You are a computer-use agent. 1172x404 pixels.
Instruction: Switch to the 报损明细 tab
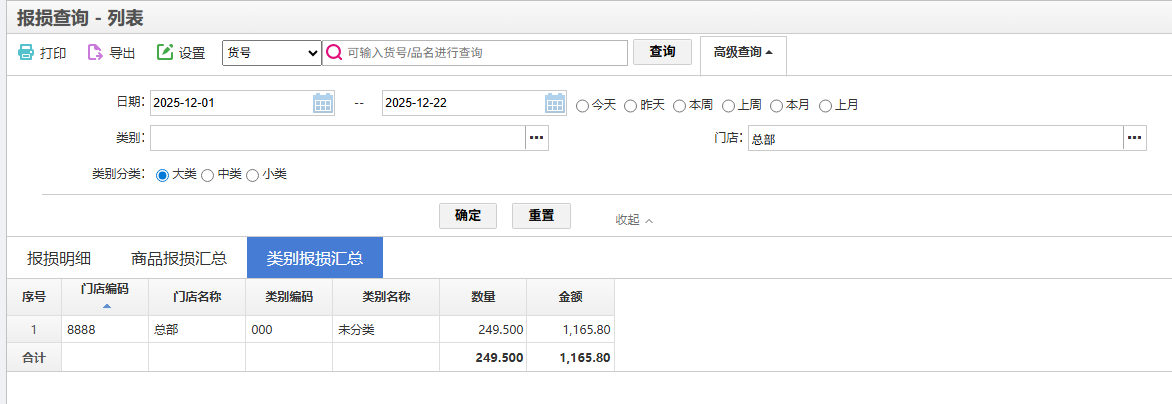pyautogui.click(x=59, y=258)
